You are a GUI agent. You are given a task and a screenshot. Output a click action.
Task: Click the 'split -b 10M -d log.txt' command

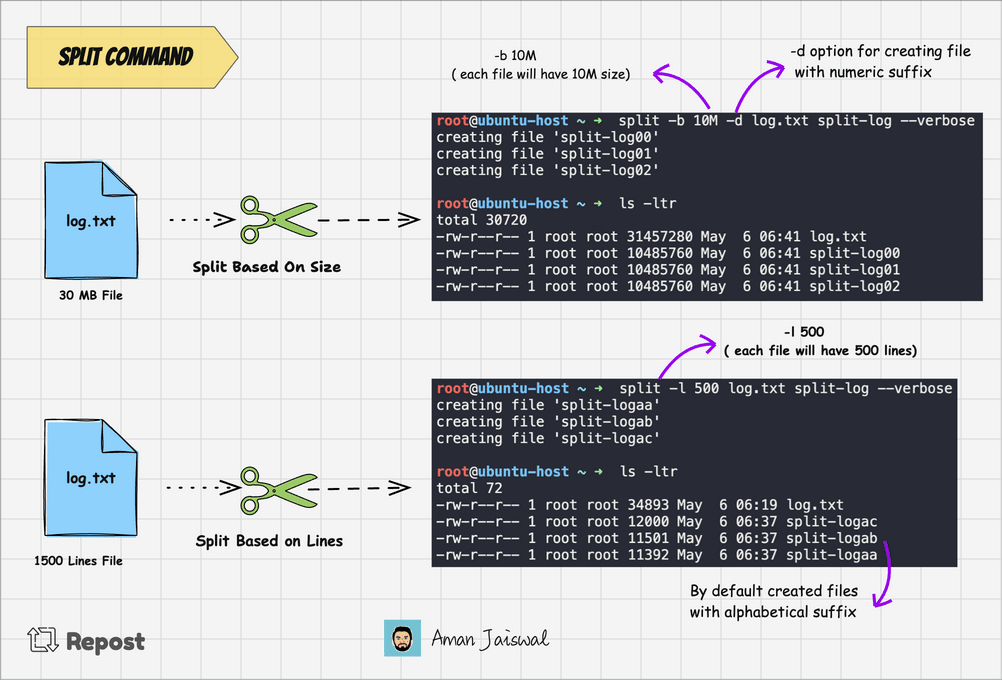tap(796, 121)
